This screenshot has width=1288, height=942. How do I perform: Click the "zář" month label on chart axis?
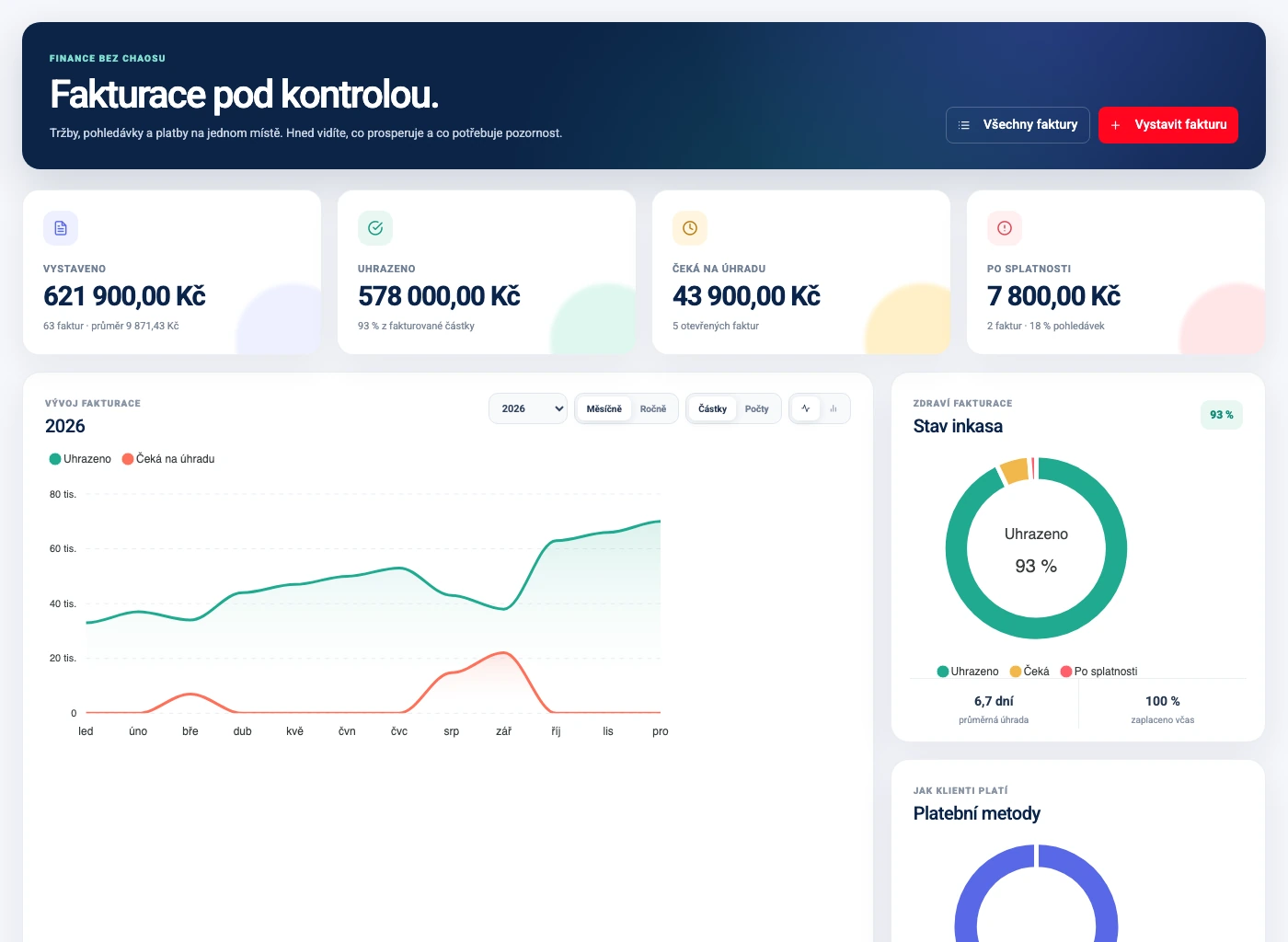pyautogui.click(x=503, y=731)
